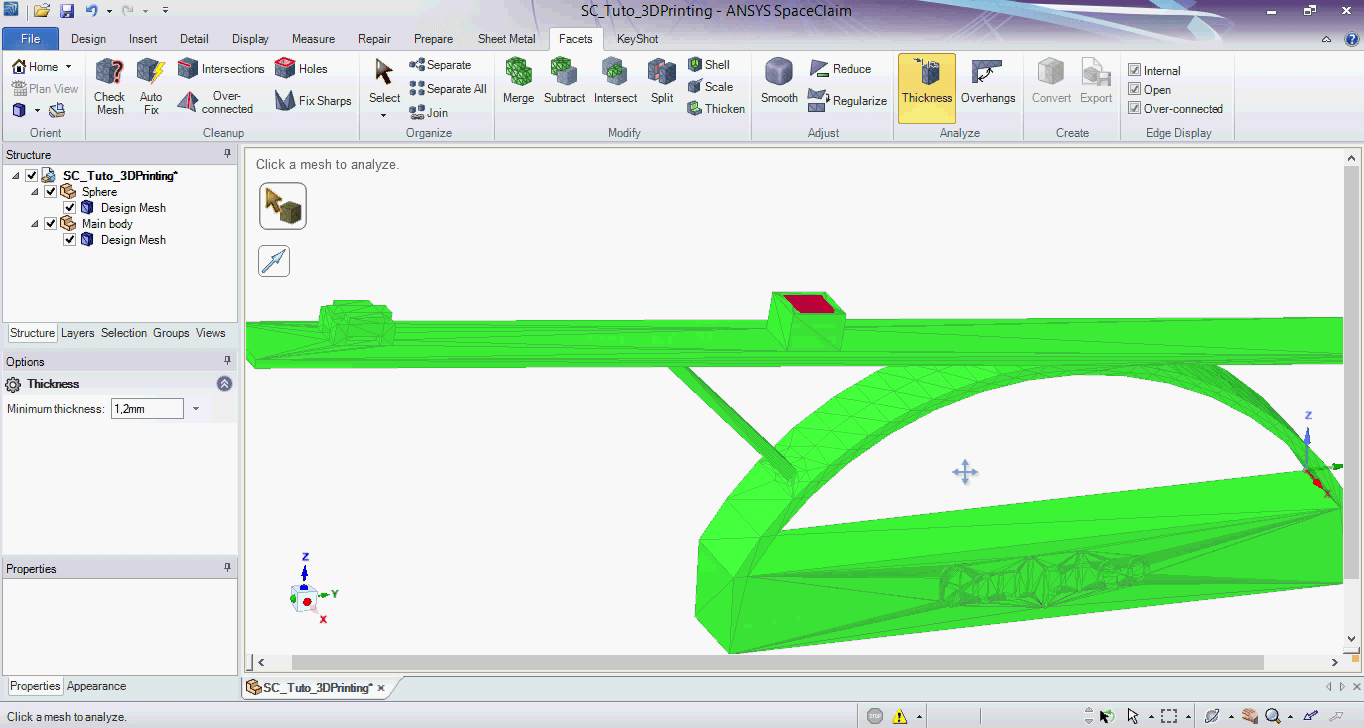Click the Check Mesh tool icon
The width and height of the screenshot is (1364, 728).
[x=110, y=74]
